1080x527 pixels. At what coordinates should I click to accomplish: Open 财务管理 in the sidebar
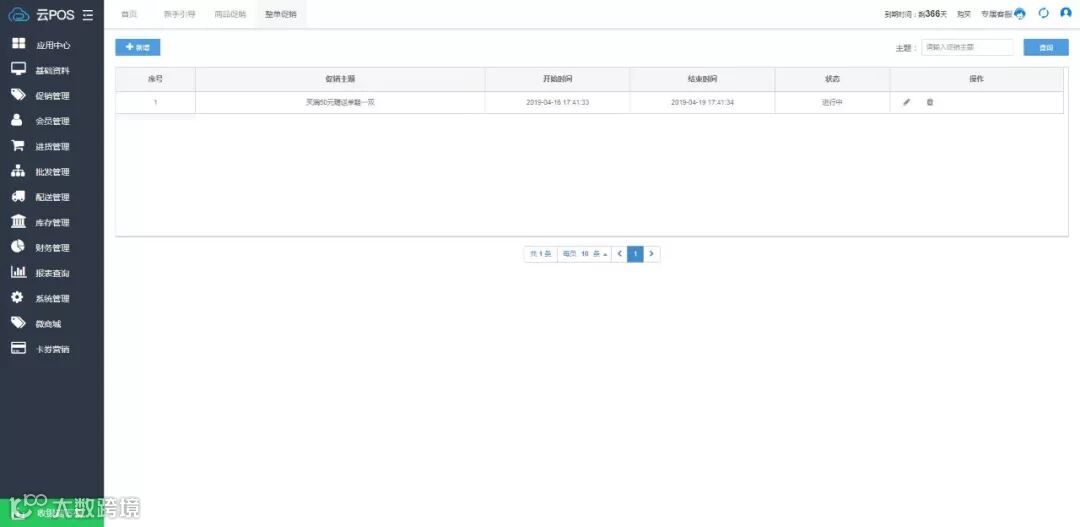point(52,247)
